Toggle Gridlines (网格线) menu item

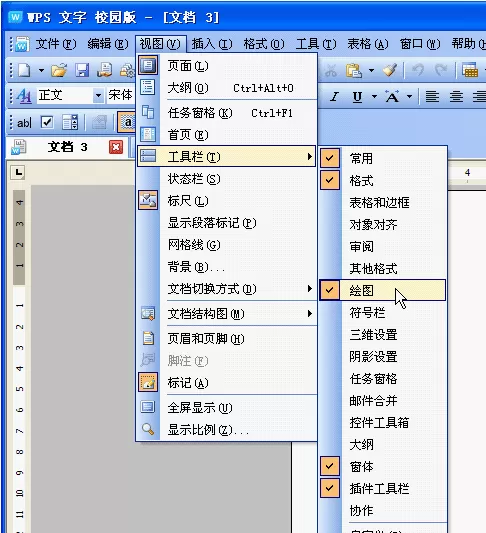click(227, 245)
